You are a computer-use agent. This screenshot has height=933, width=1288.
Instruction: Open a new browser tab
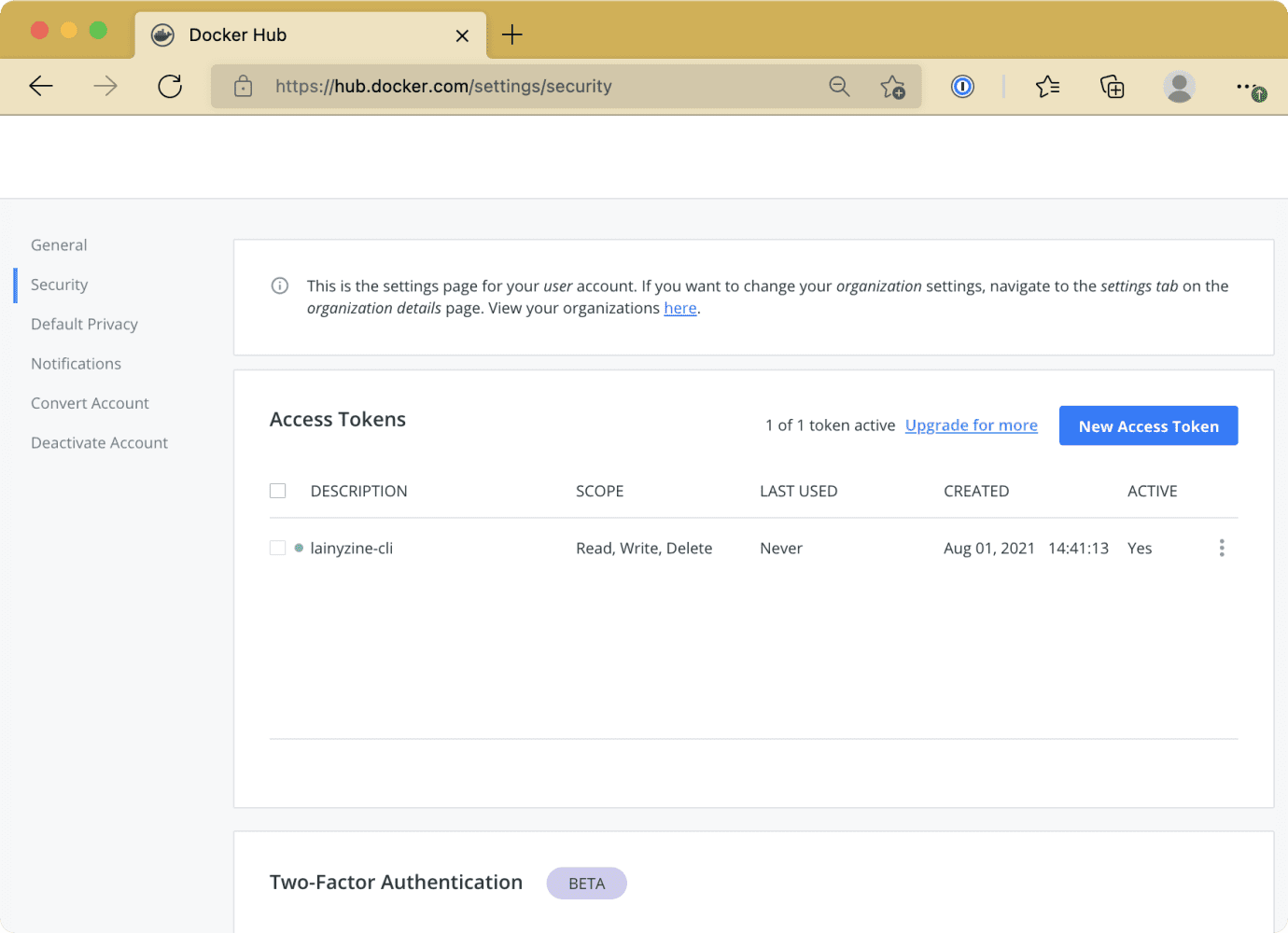coord(511,35)
